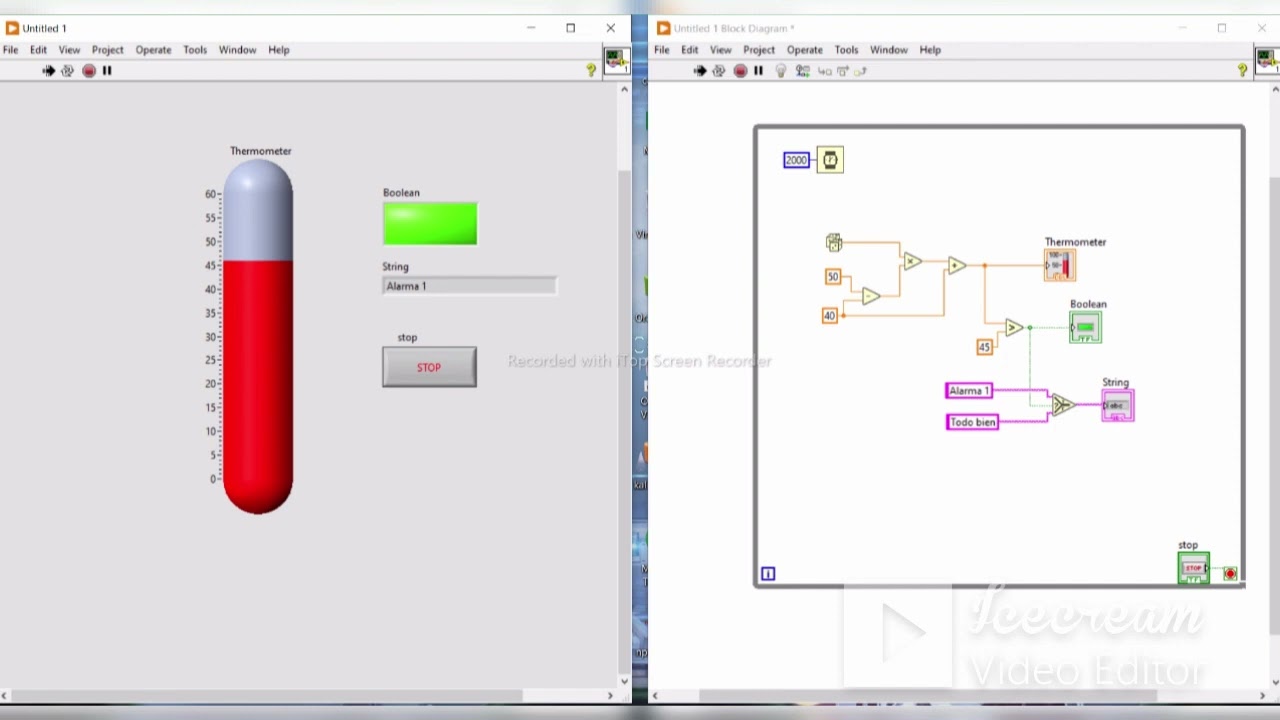The image size is (1280, 720).
Task: Open Window menu in front panel window
Action: (237, 50)
